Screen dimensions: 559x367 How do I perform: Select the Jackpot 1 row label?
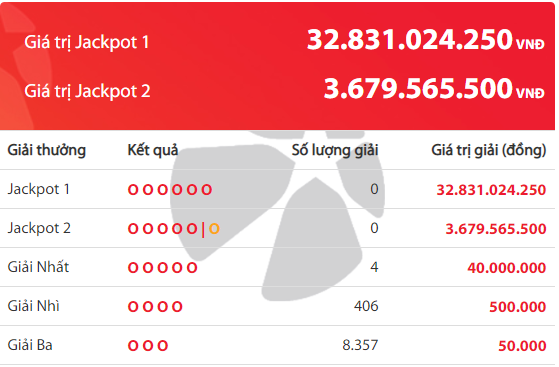39,189
